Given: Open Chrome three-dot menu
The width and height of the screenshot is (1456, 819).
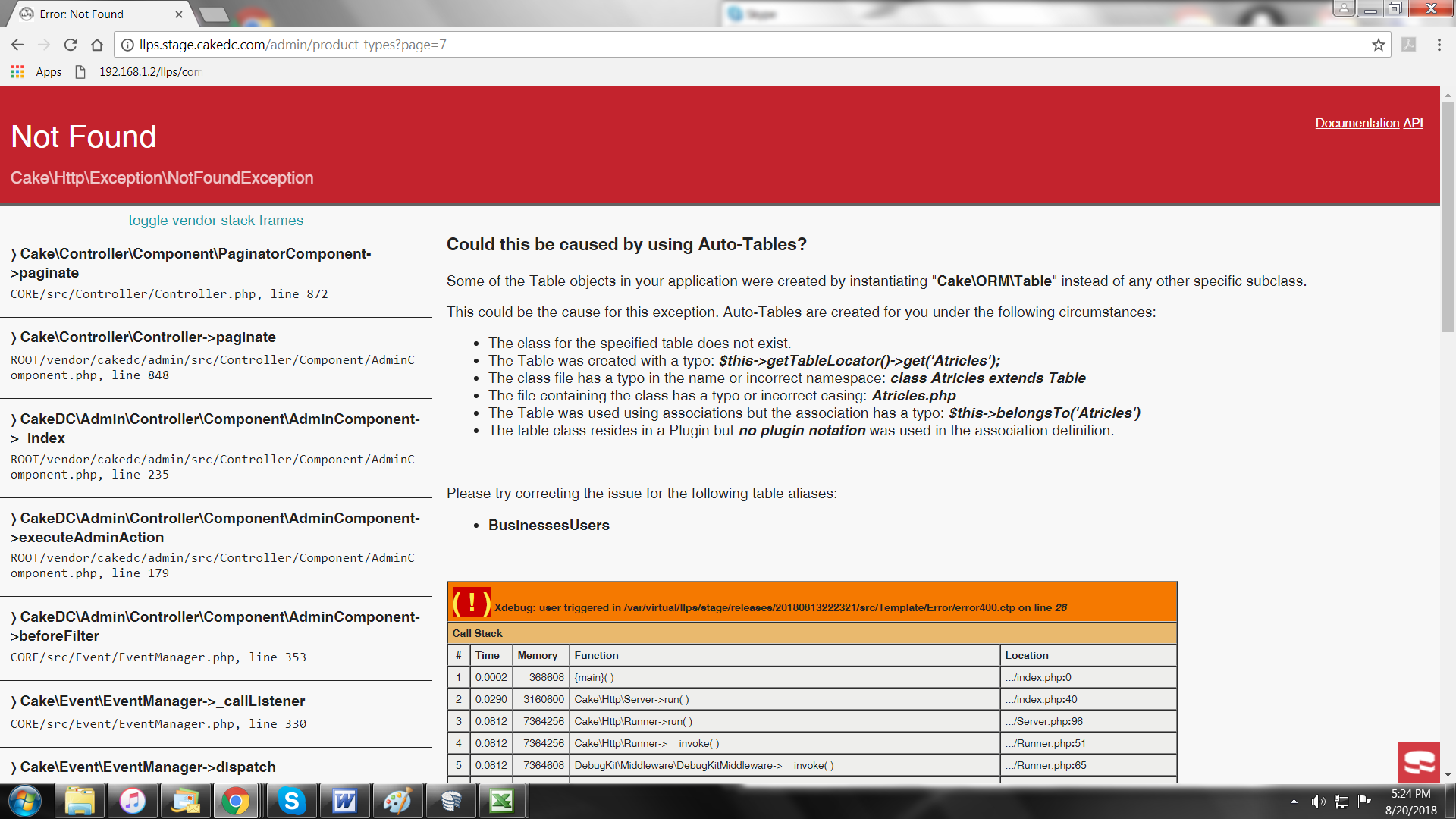Looking at the screenshot, I should coord(1439,45).
